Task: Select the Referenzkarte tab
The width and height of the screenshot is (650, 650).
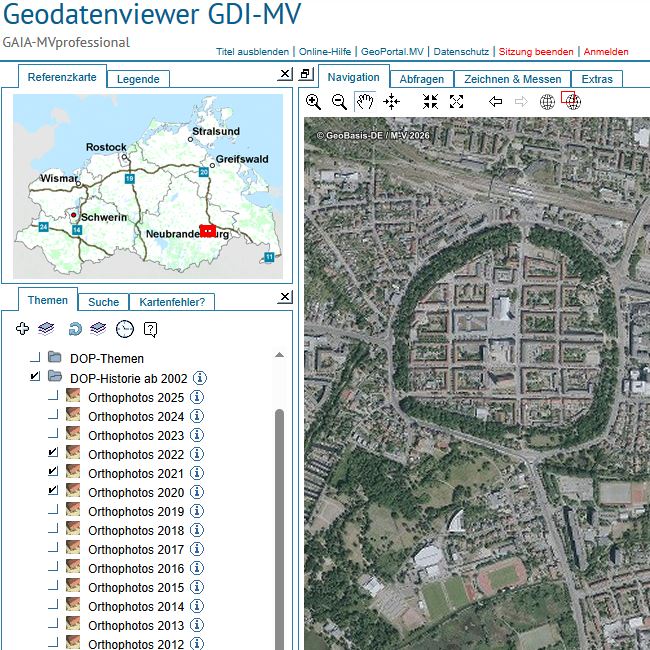Action: point(62,77)
